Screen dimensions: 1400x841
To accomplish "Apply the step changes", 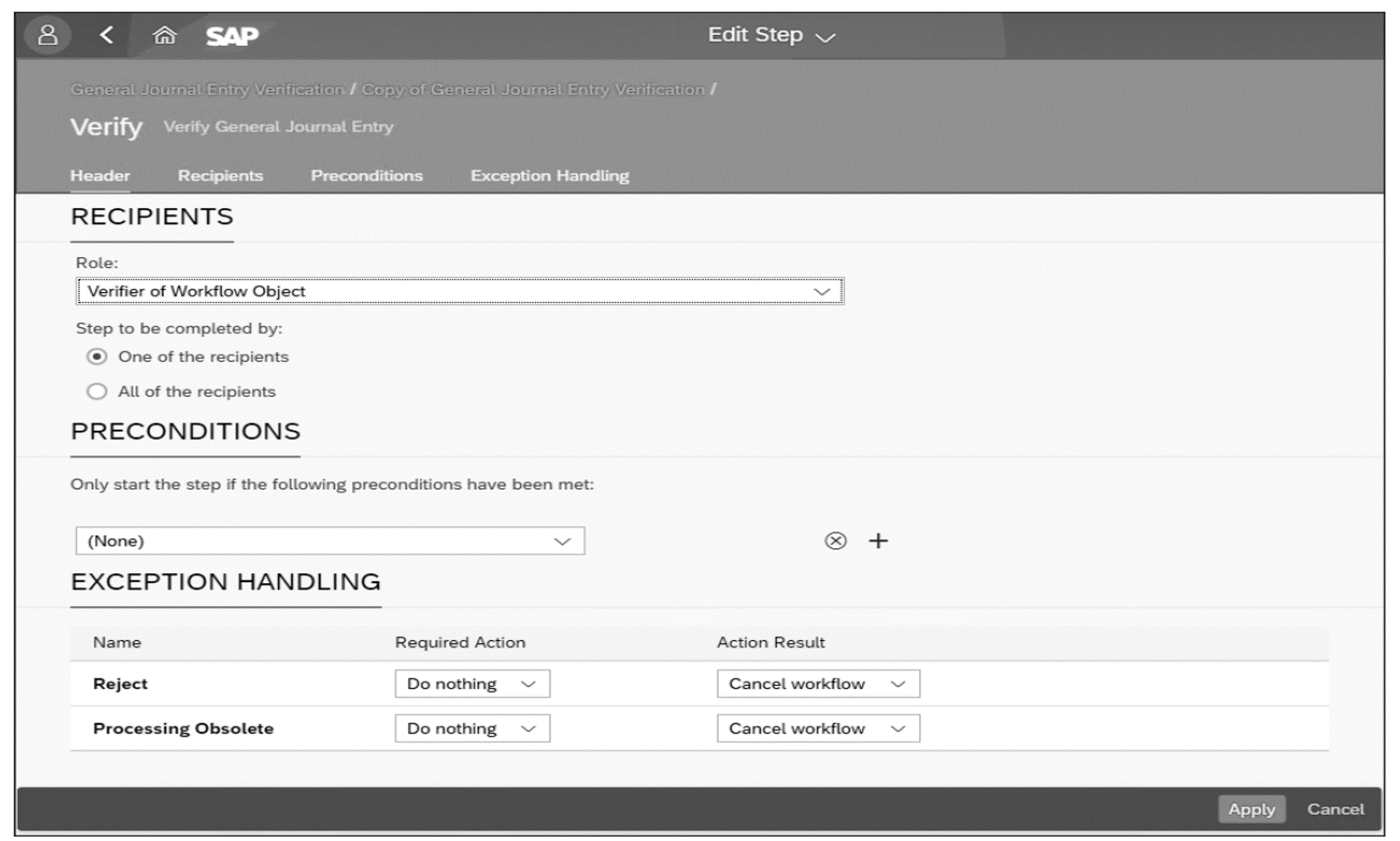I will tap(1251, 809).
